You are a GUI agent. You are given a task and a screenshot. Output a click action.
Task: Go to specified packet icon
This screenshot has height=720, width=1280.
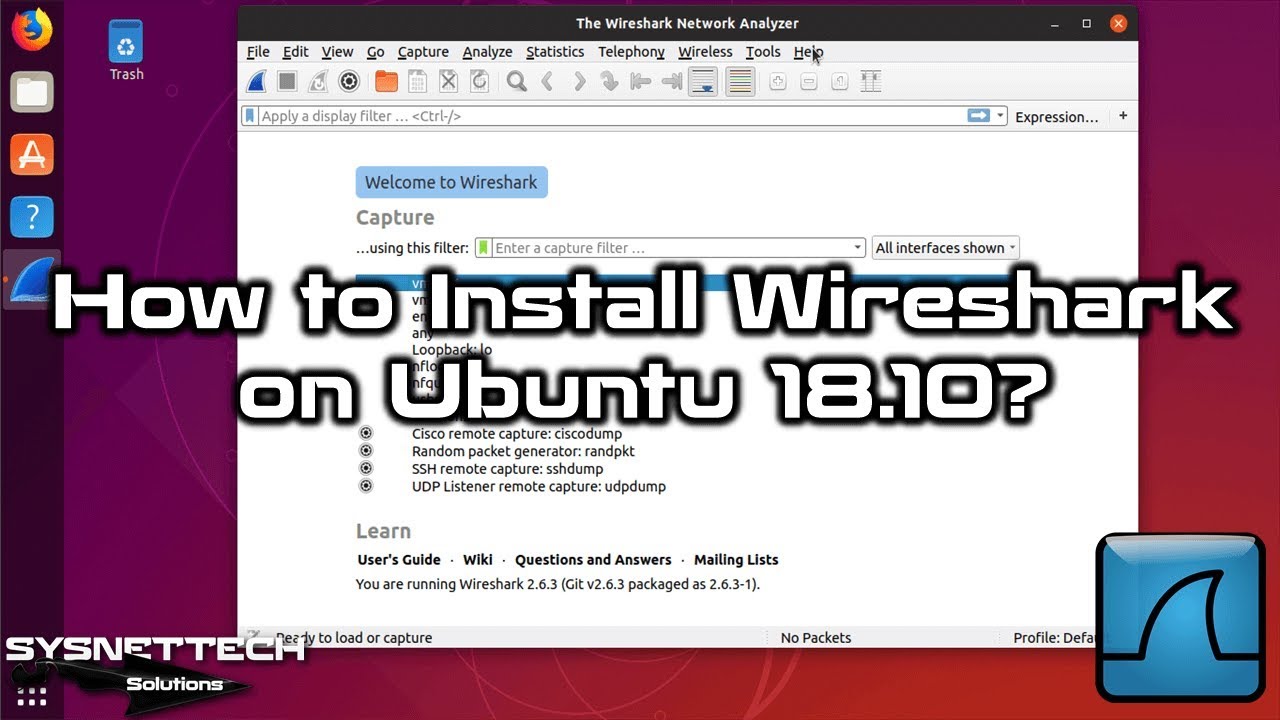[x=609, y=82]
